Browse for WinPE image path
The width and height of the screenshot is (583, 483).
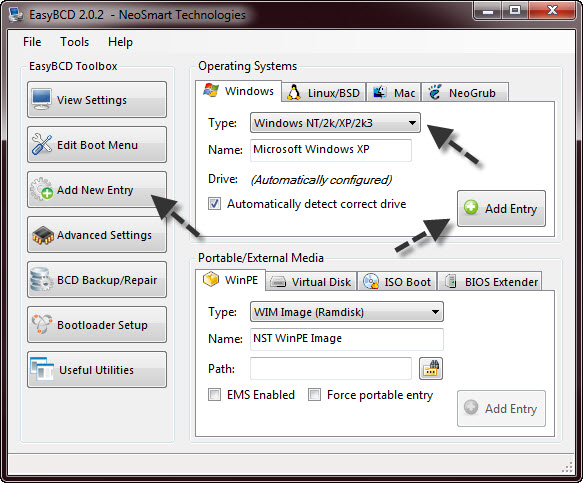[431, 368]
